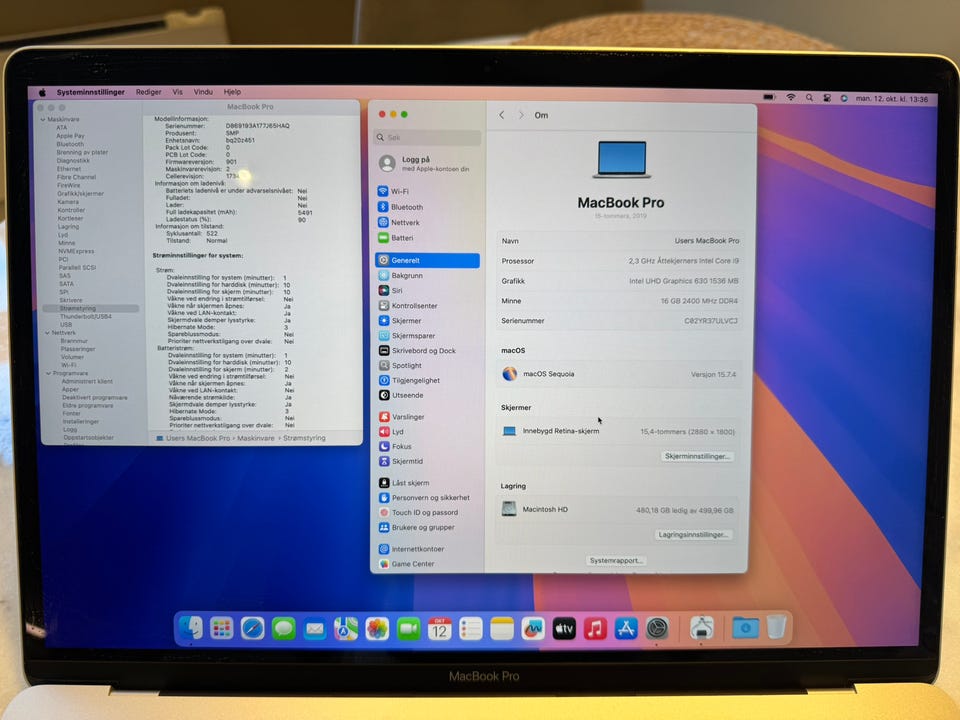Click the Lagringsinnstillinger… button
The height and width of the screenshot is (720, 960).
693,534
